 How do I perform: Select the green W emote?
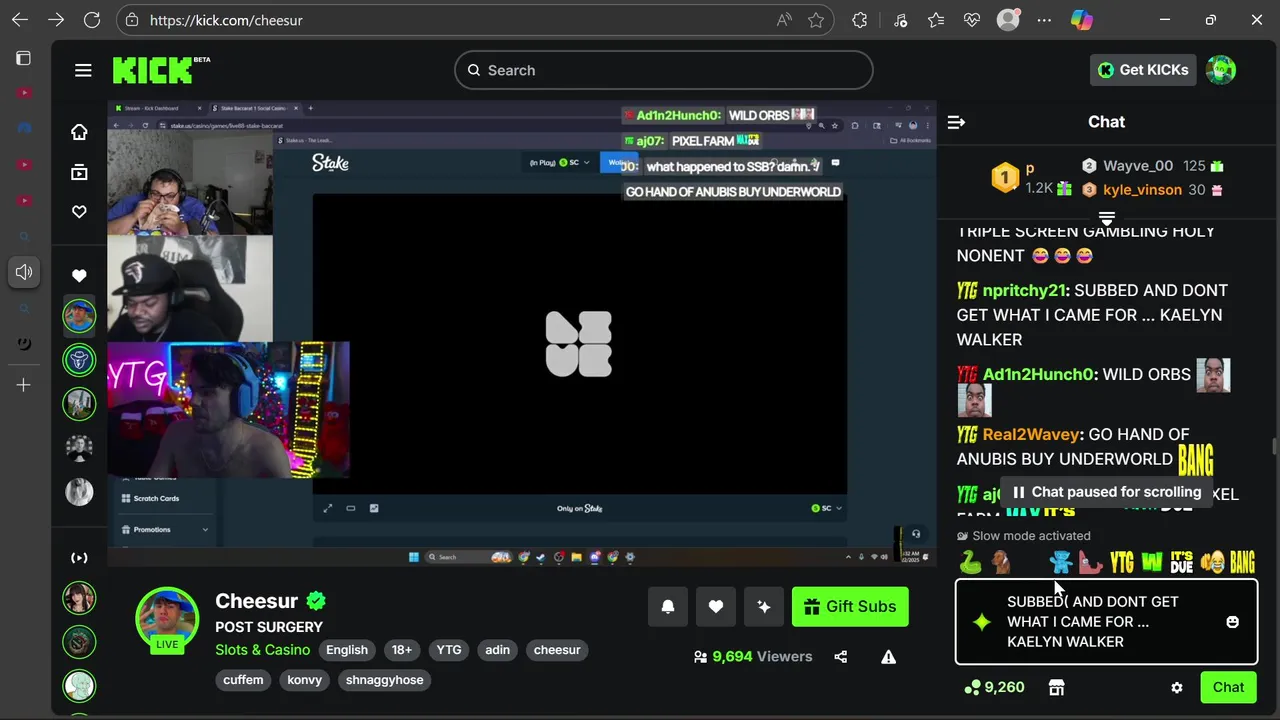pos(1152,563)
